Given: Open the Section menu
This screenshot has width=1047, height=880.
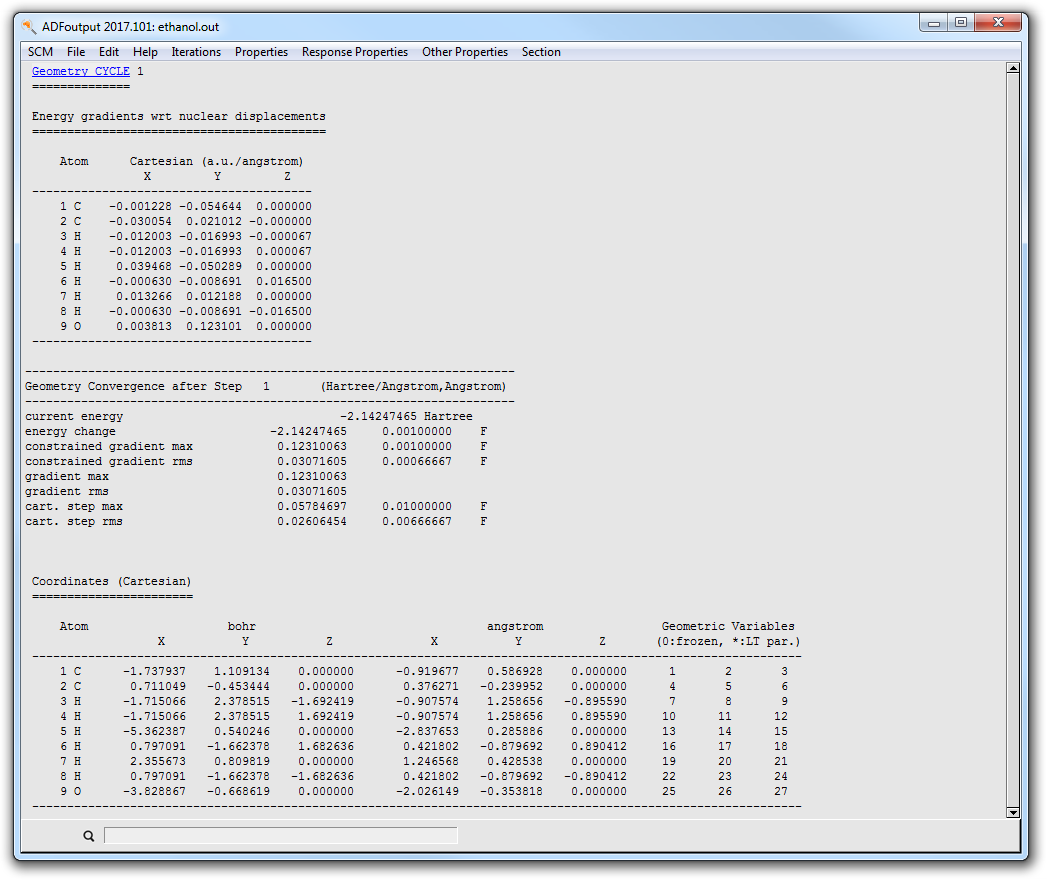Looking at the screenshot, I should [541, 52].
